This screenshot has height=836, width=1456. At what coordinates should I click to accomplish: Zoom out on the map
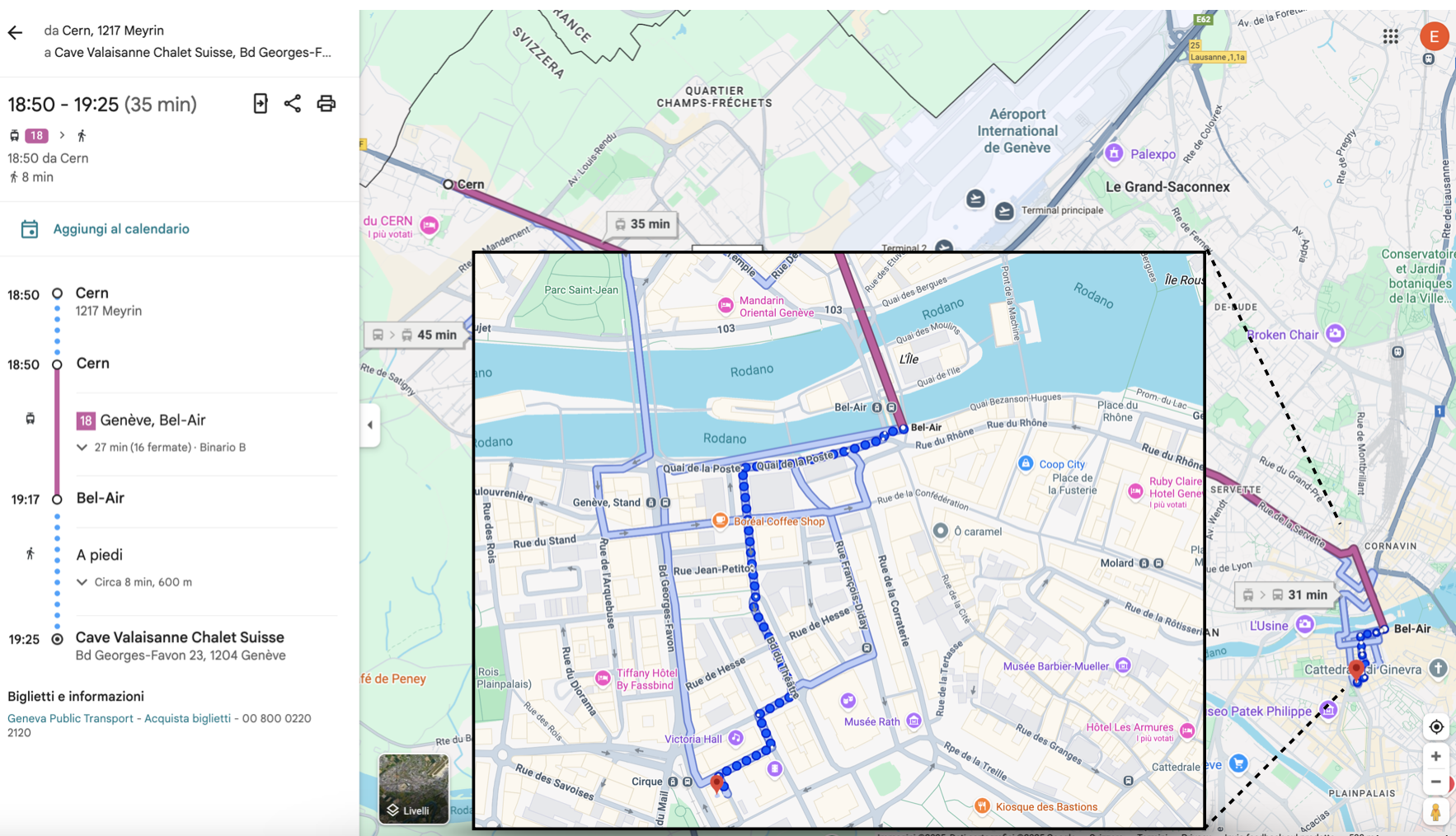click(1435, 782)
